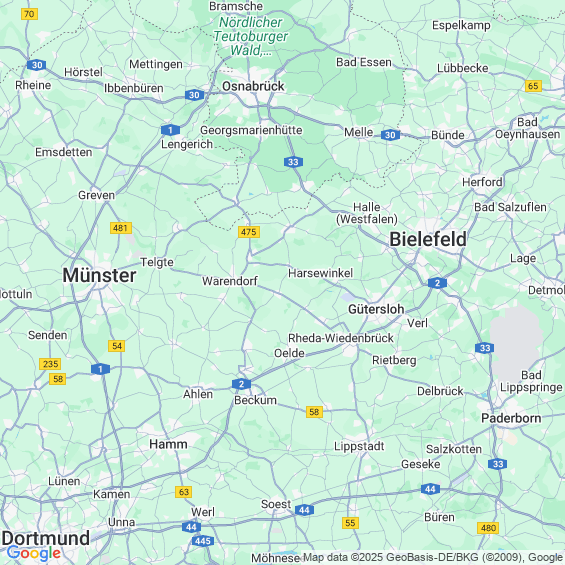565x565 pixels.
Task: Click the Gütersloh town label
Action: 376,309
